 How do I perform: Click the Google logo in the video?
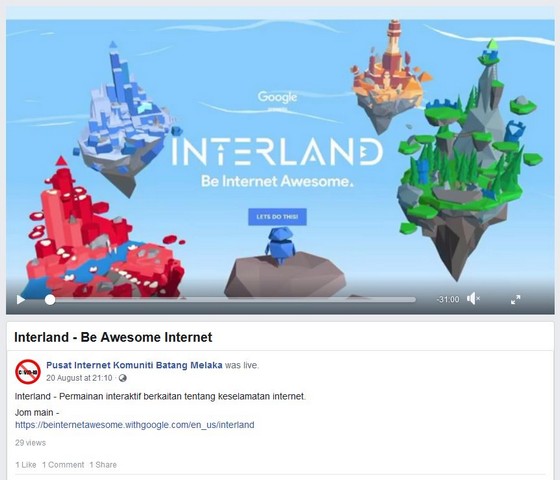pyautogui.click(x=277, y=97)
